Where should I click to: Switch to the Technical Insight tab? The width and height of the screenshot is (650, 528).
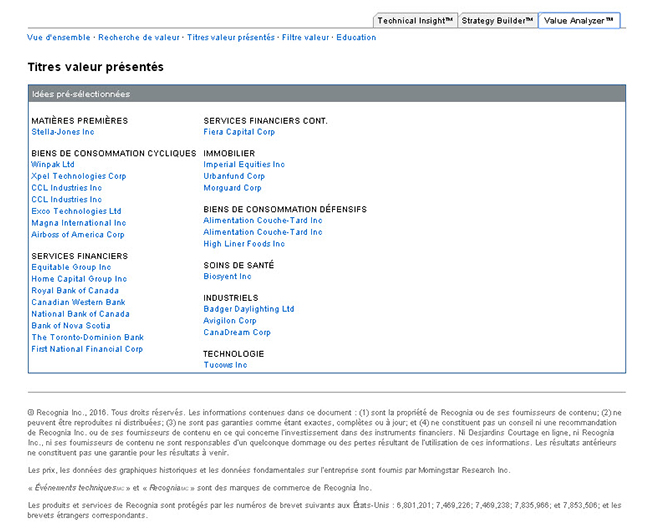(x=415, y=21)
